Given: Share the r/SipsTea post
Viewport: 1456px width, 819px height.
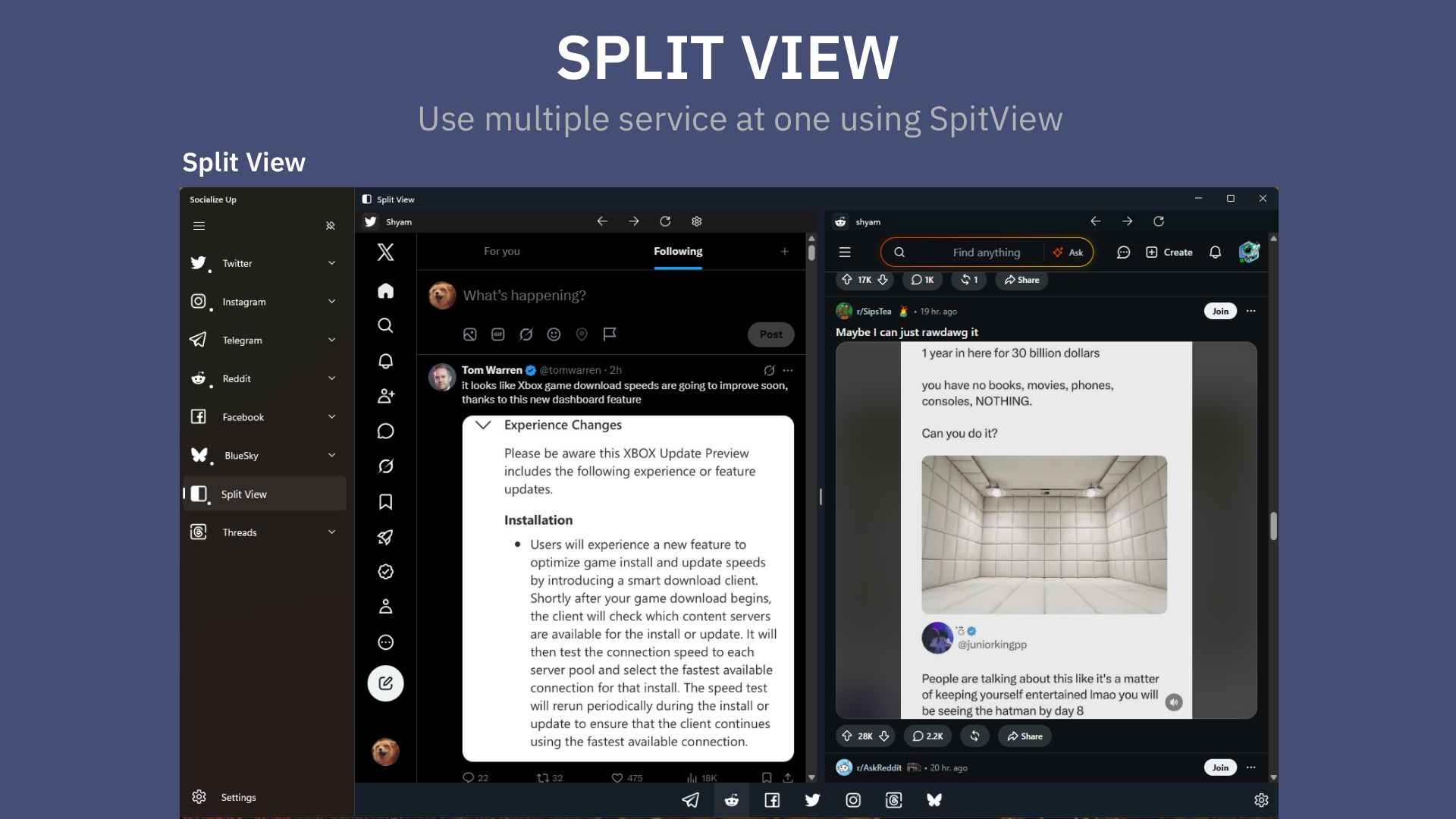Looking at the screenshot, I should (1025, 736).
